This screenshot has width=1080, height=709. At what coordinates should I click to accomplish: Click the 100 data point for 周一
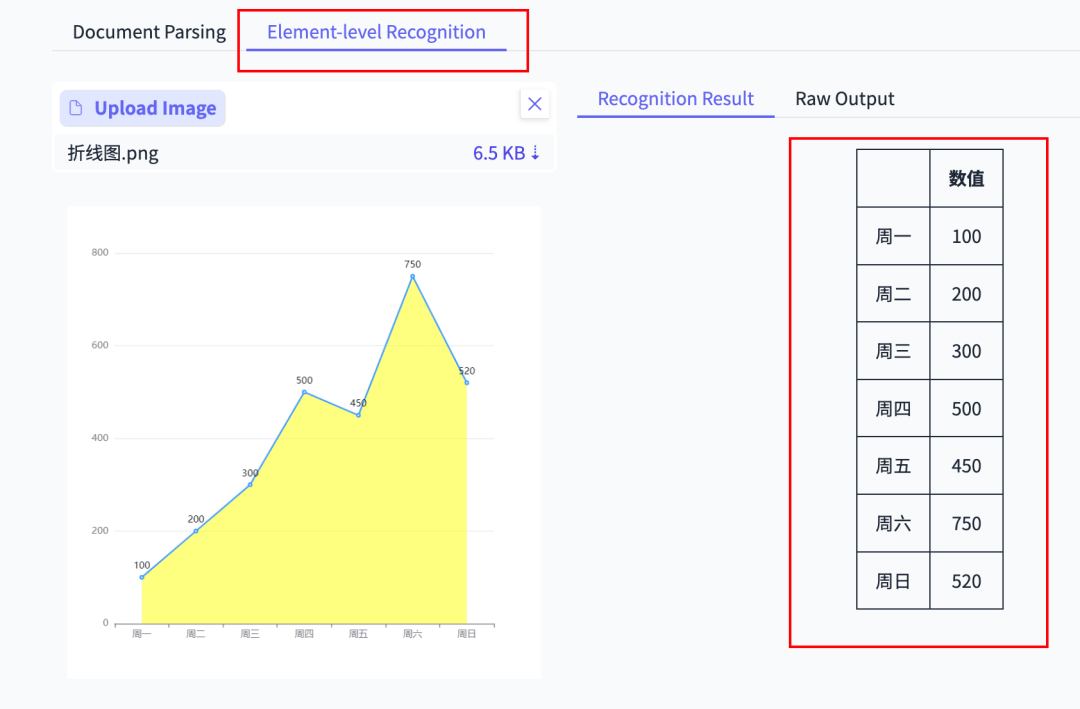pyautogui.click(x=142, y=577)
